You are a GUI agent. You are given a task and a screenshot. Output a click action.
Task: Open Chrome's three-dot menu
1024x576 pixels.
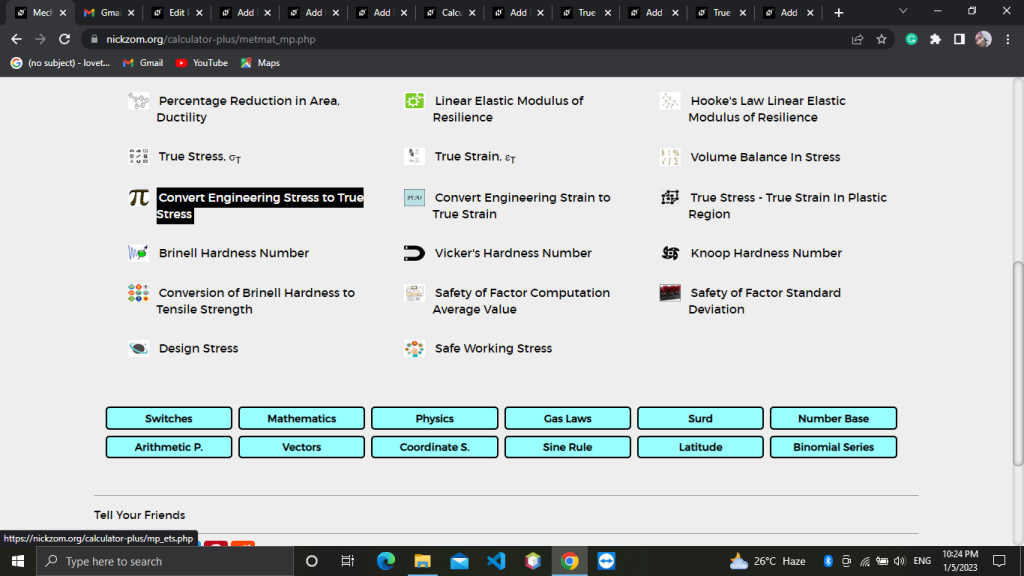pos(1008,39)
